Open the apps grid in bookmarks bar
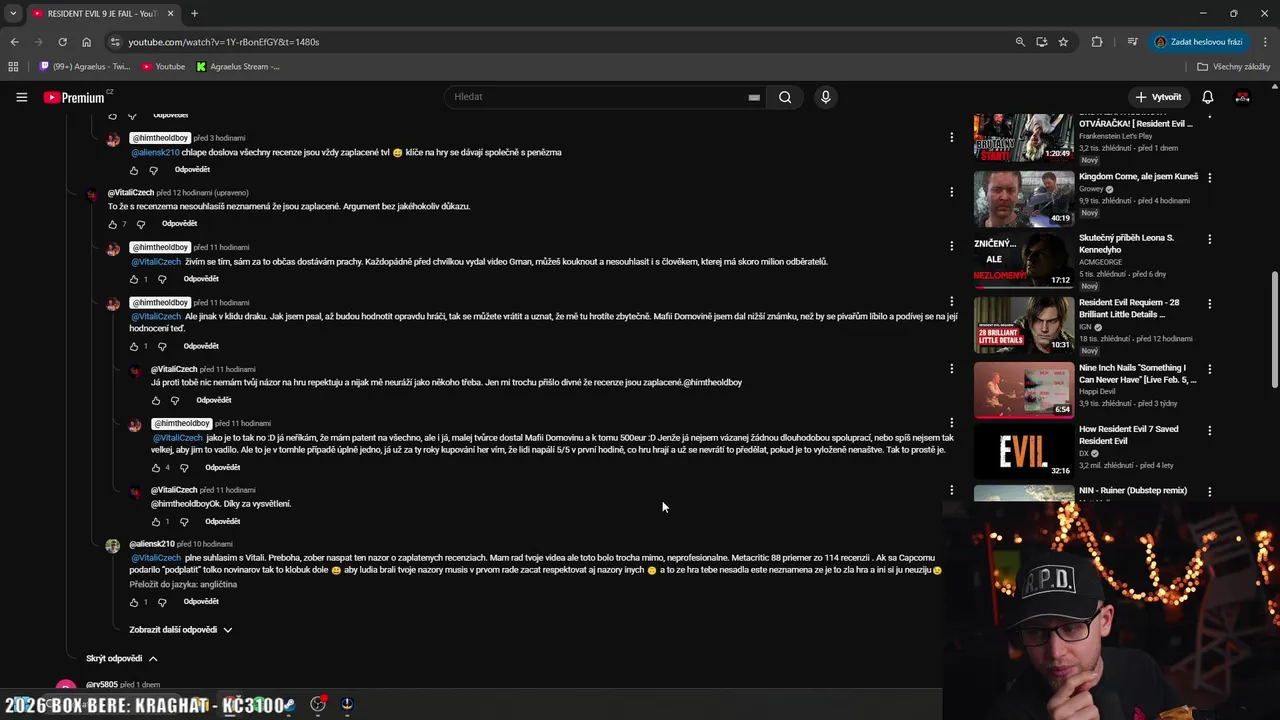Viewport: 1280px width, 720px height. coord(13,67)
